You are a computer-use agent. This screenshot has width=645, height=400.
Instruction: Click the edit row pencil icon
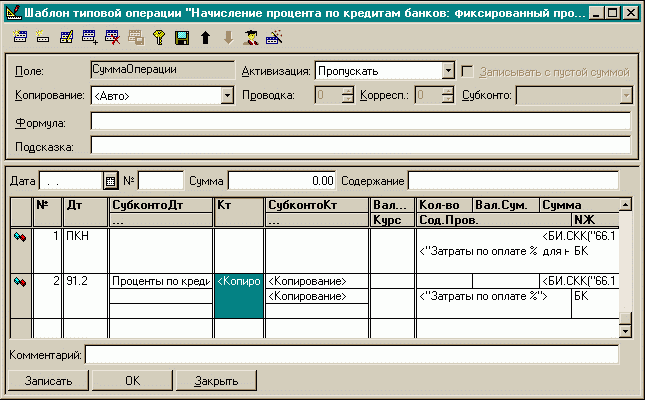[66, 38]
